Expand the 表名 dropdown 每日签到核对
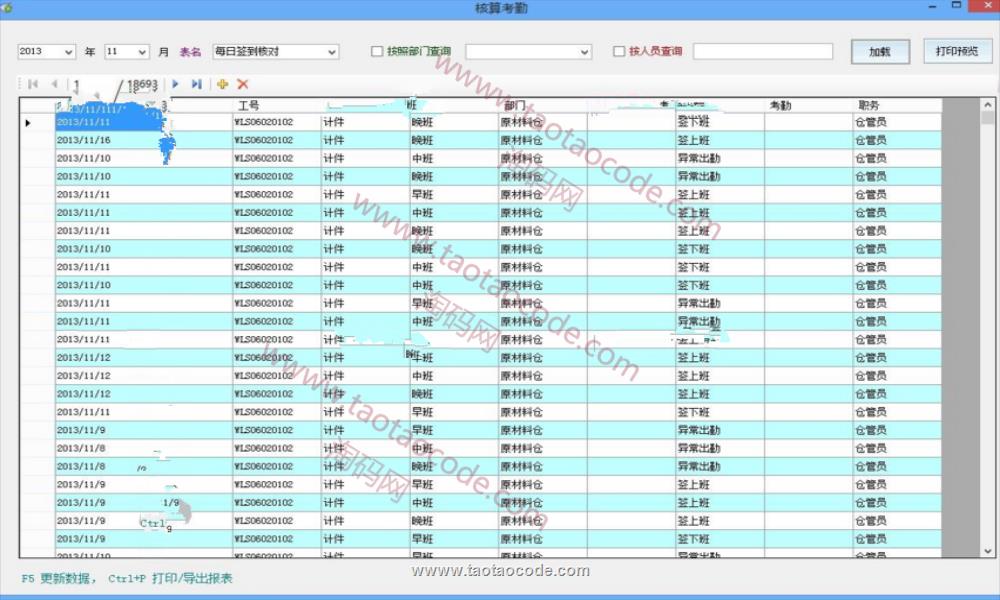The width and height of the screenshot is (1000, 600). tap(331, 51)
